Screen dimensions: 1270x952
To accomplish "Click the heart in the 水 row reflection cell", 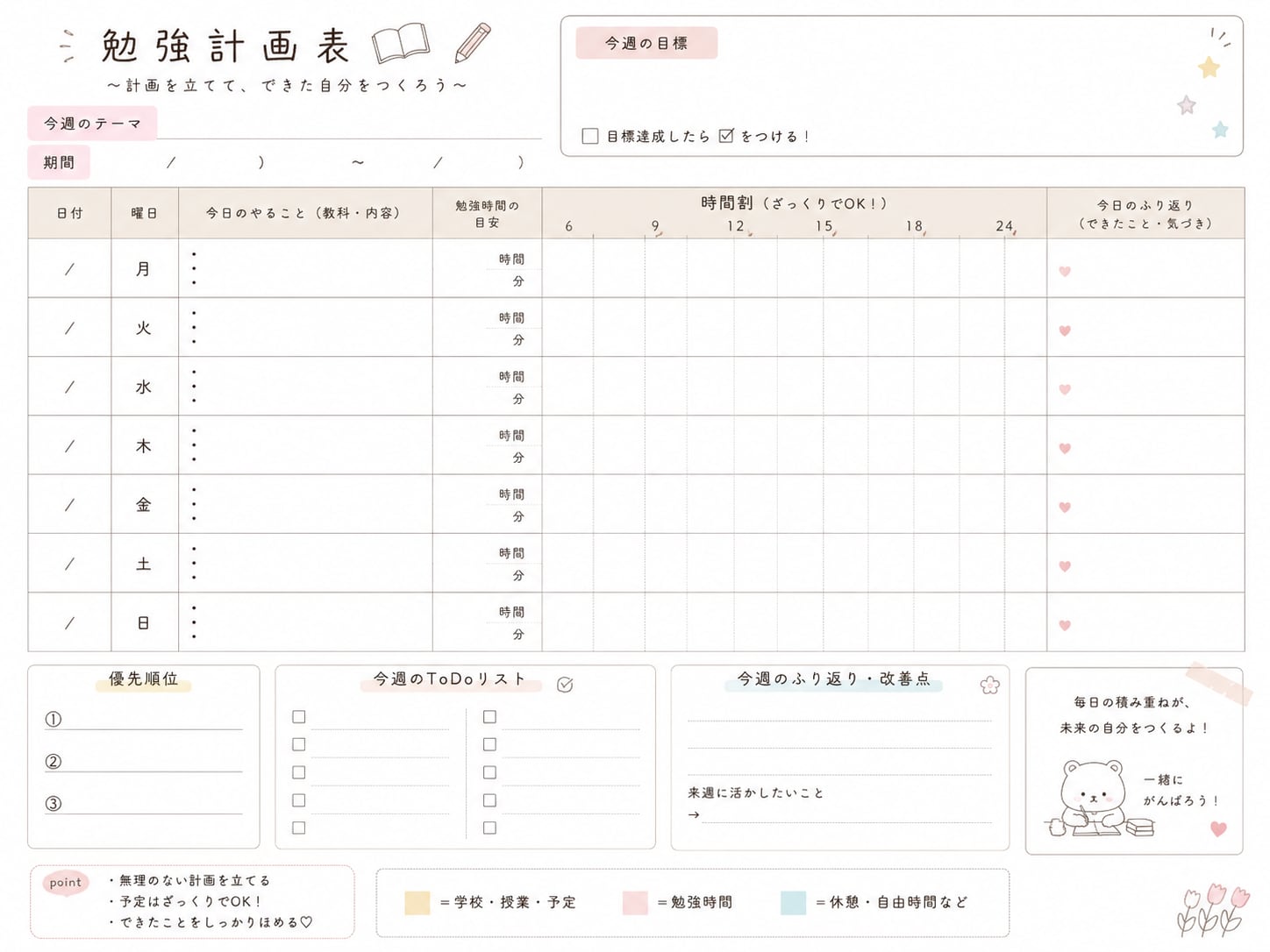I will (1065, 389).
